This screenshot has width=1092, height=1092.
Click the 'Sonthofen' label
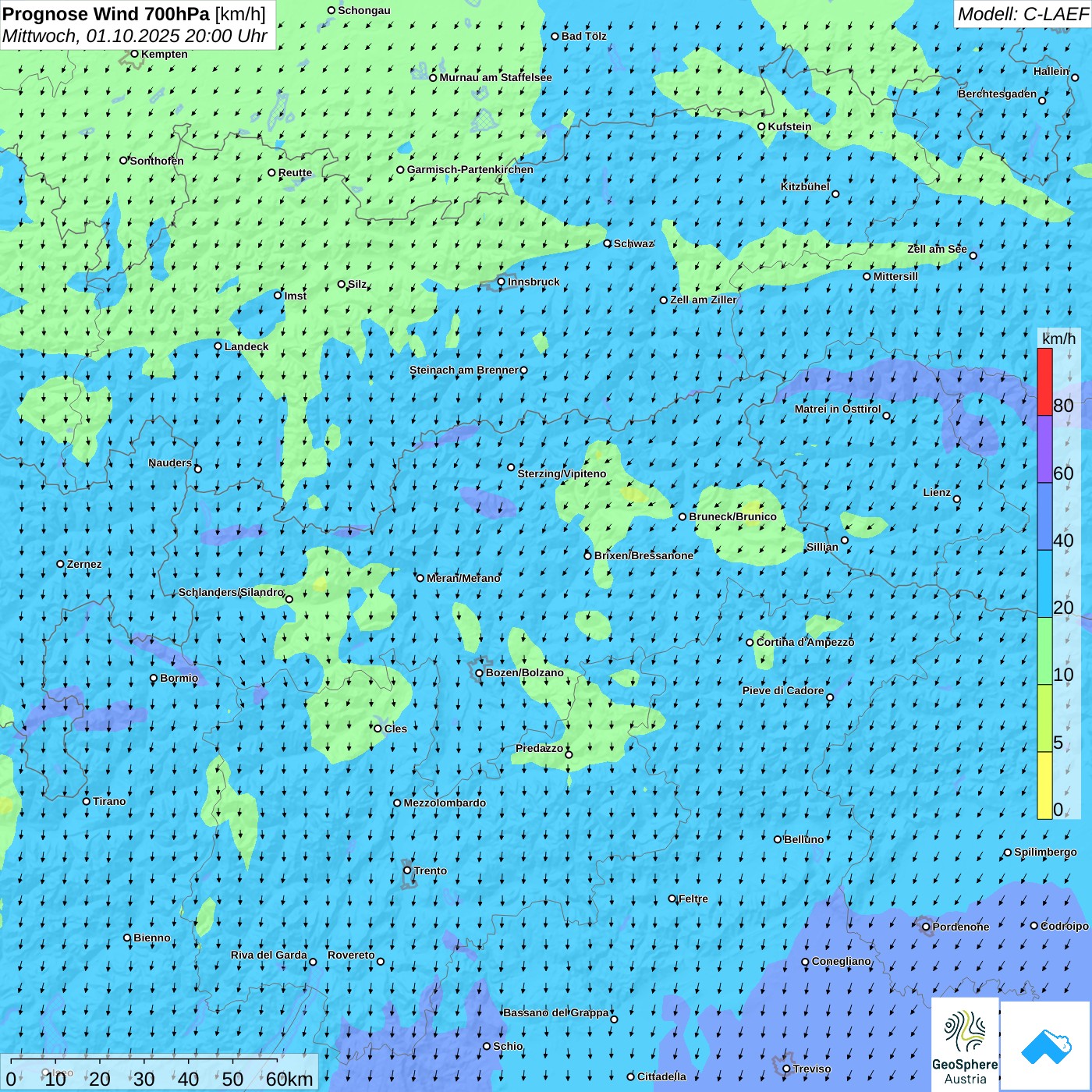tap(157, 161)
